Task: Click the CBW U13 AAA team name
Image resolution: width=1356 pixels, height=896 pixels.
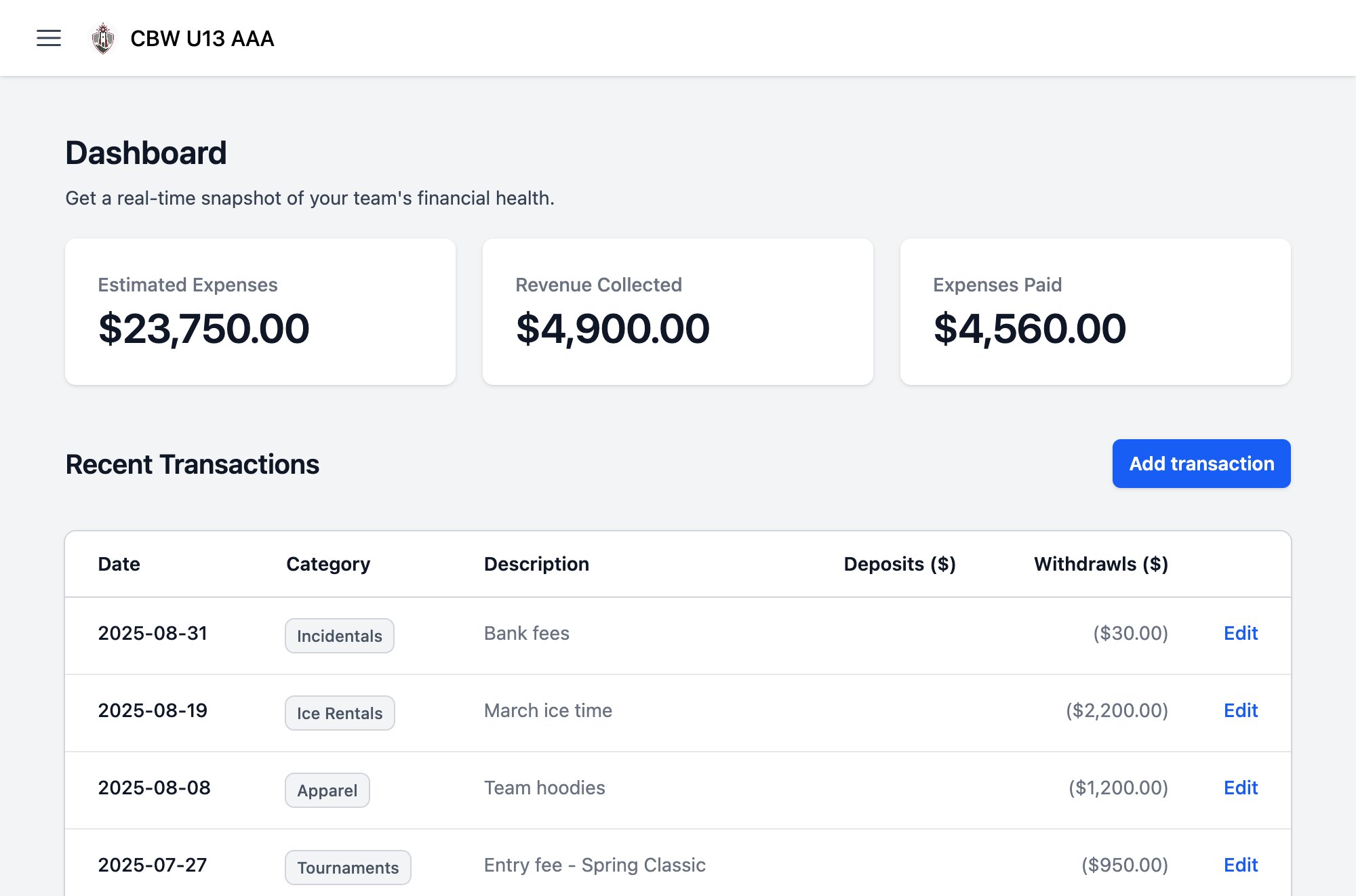Action: tap(202, 38)
